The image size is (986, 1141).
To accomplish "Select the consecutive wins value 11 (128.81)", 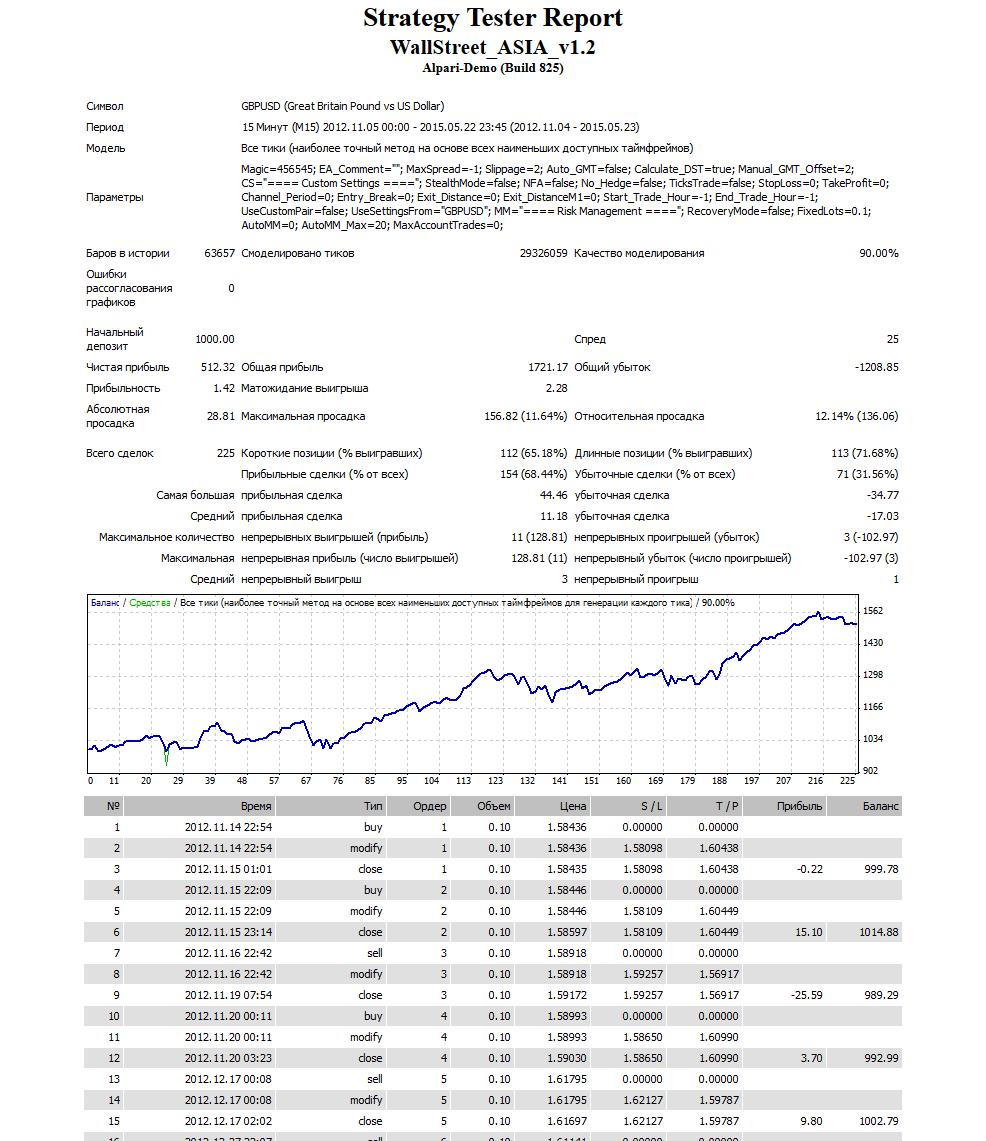I will tap(539, 538).
